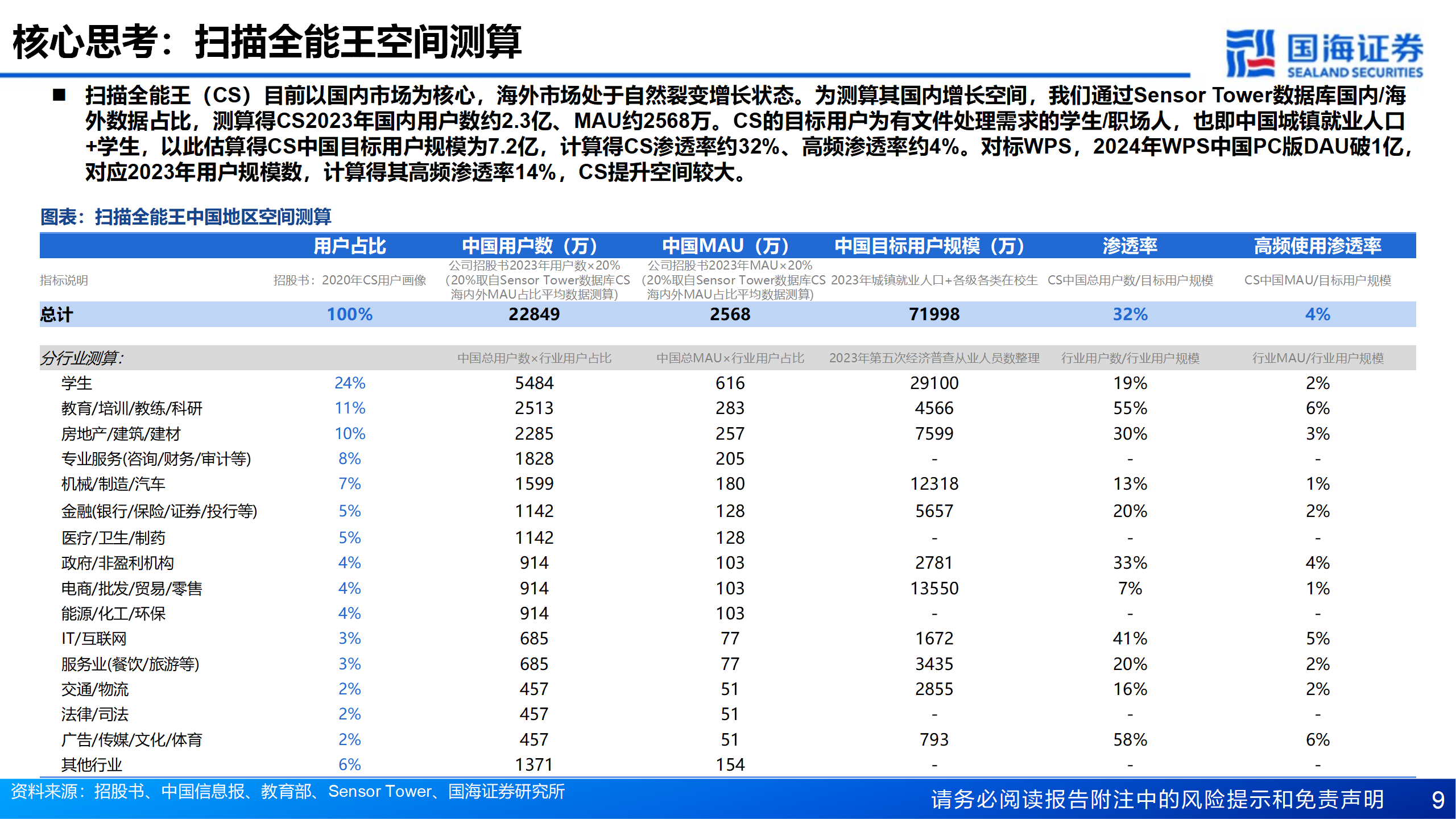Click the 2023年第五次经济普查 column note

[x=934, y=358]
